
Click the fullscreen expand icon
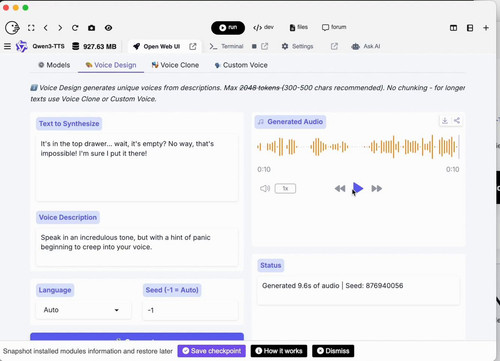(31, 28)
